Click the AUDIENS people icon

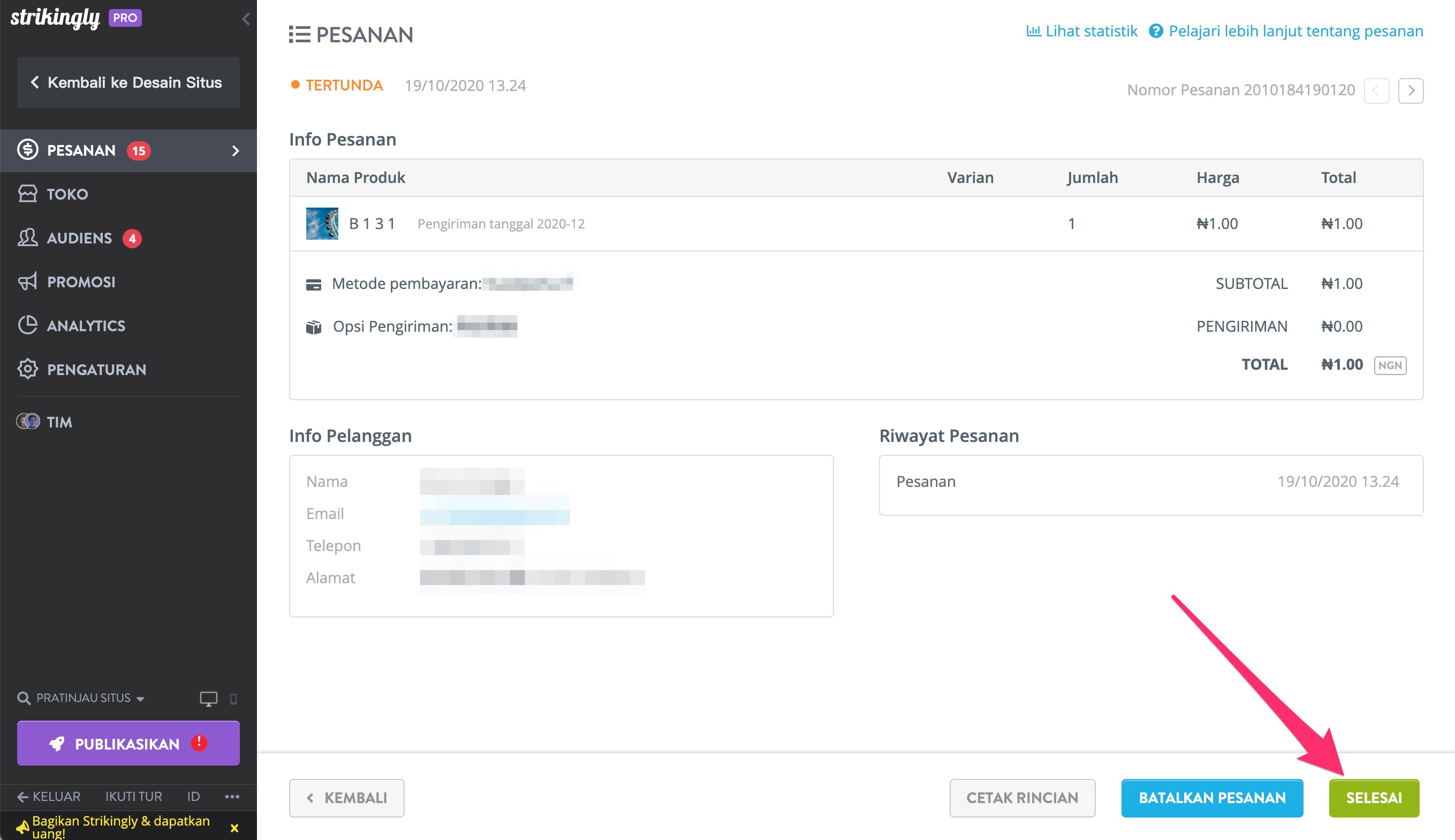point(28,238)
